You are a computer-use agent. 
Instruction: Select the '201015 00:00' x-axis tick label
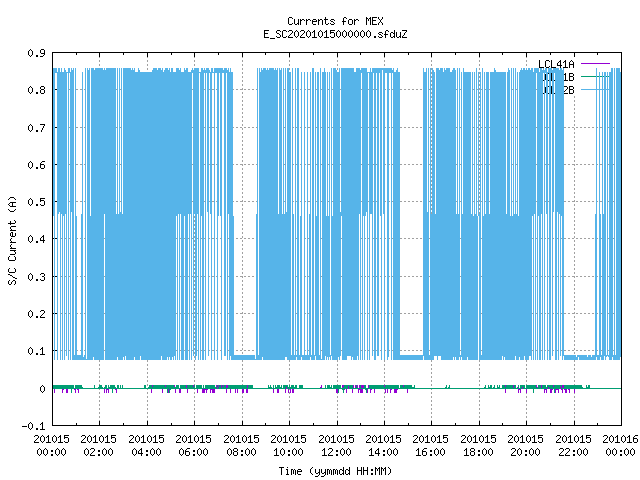point(51,445)
